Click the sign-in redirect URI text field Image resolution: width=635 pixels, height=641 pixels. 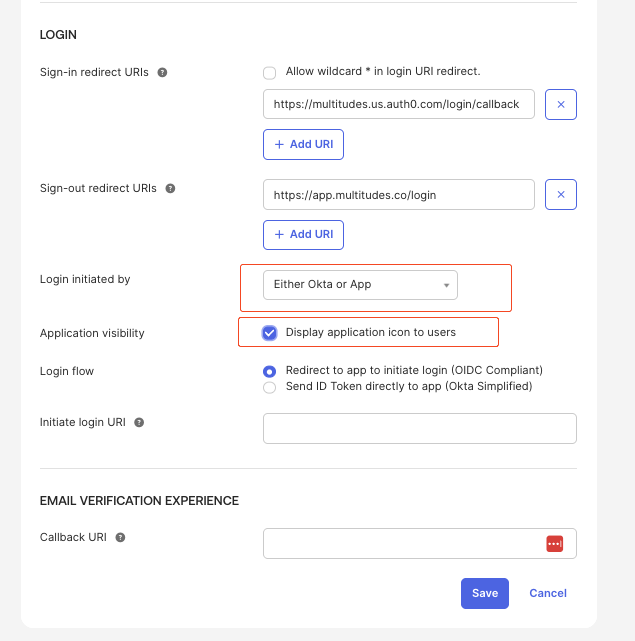pos(398,104)
